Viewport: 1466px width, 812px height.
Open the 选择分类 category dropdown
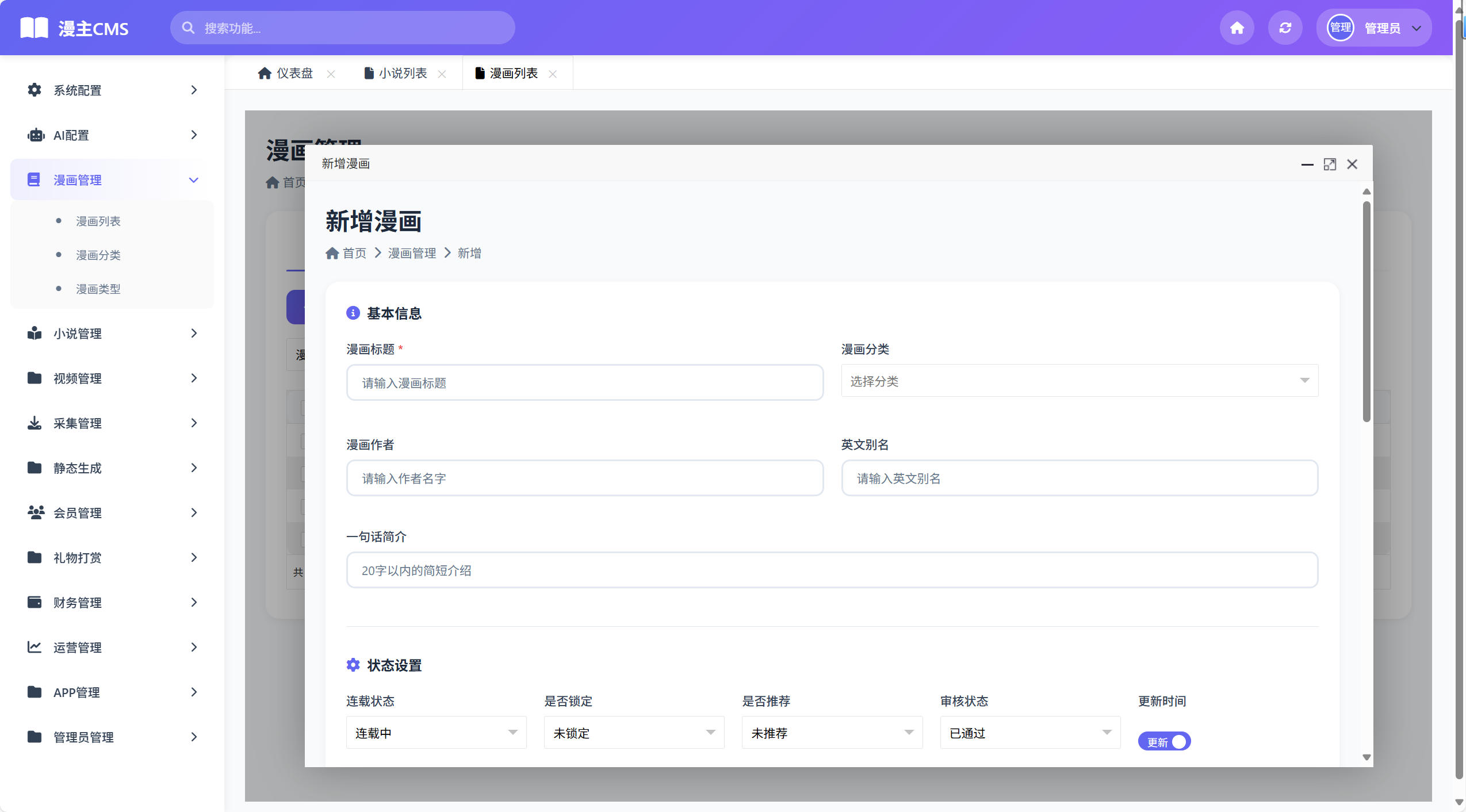click(1078, 381)
